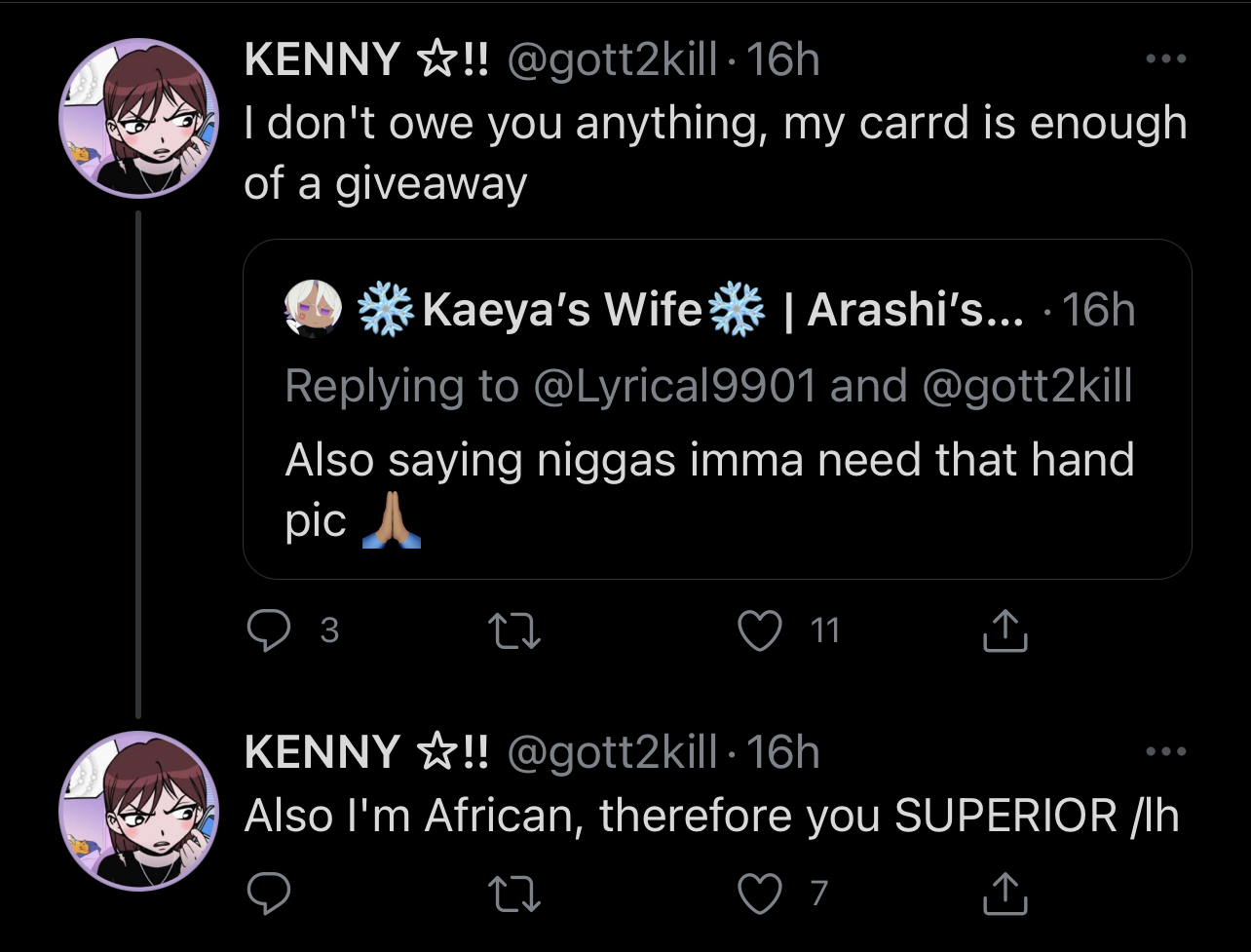The height and width of the screenshot is (952, 1251).
Task: Open more options on second tweet
Action: coord(1165,751)
